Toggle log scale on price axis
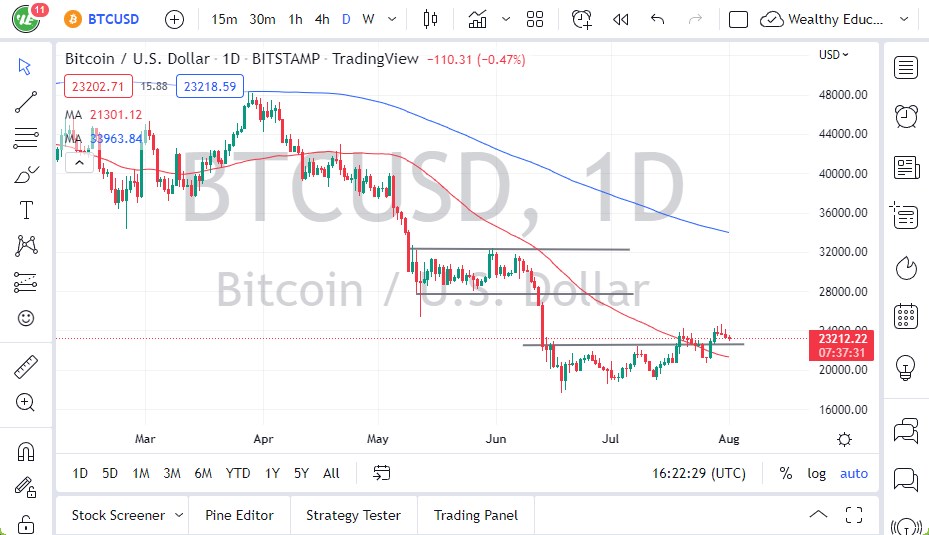929x535 pixels. tap(817, 473)
